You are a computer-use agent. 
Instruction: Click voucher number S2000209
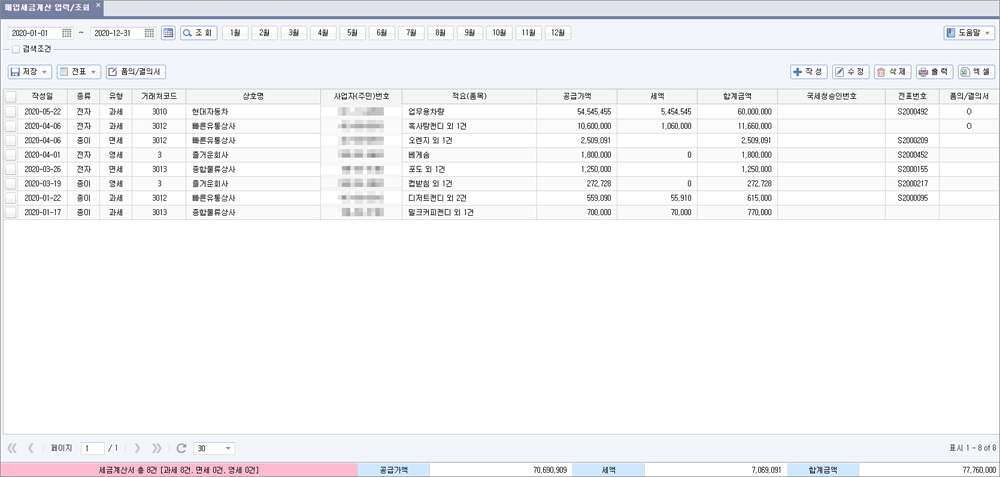click(x=912, y=140)
